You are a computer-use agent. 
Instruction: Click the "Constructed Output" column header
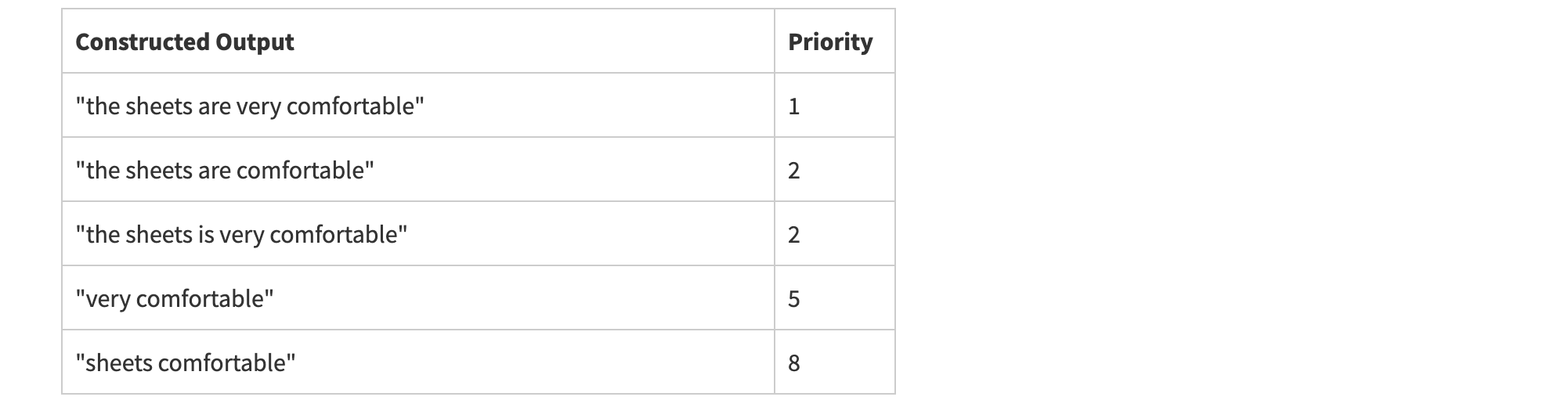185,42
